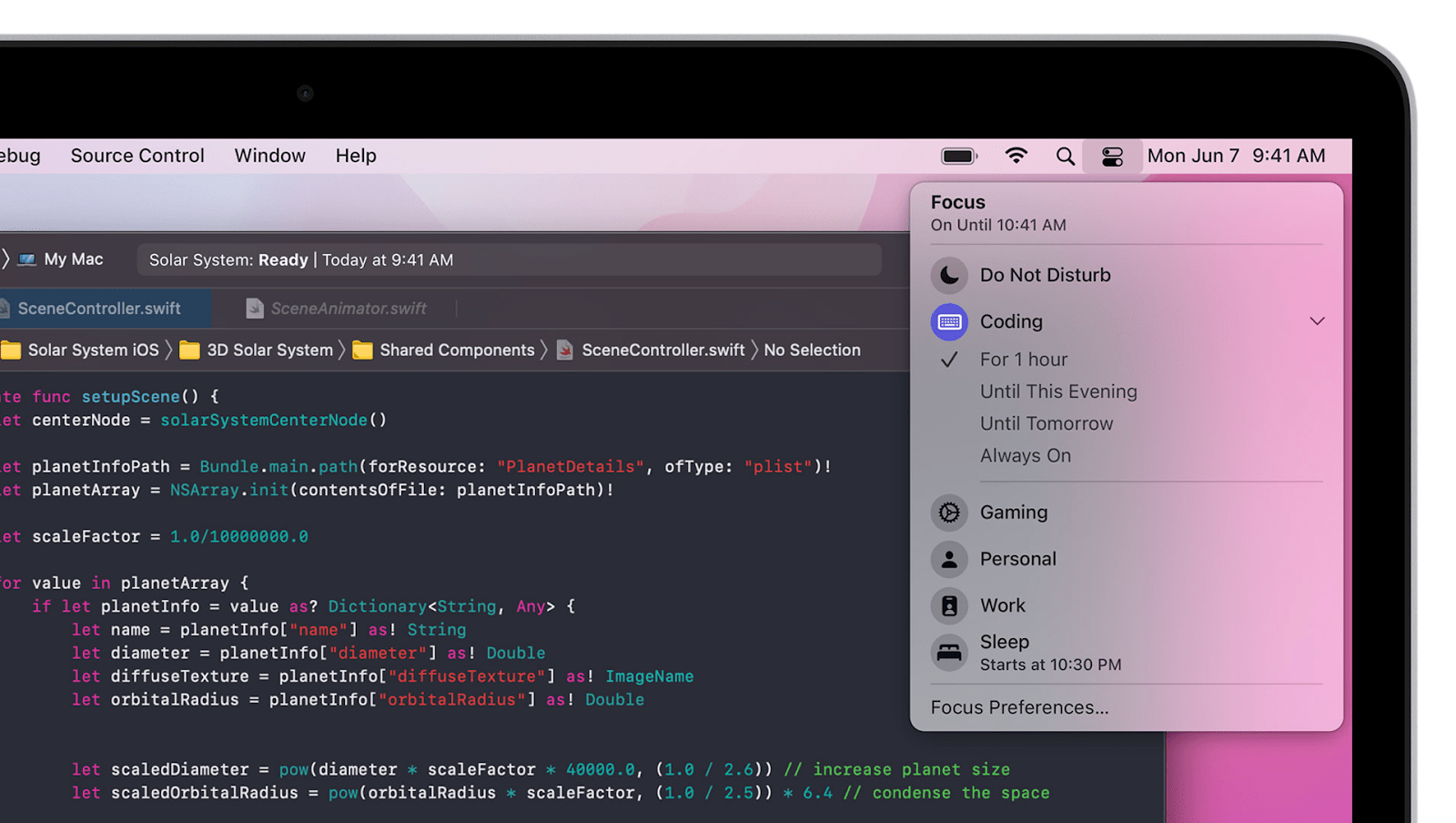Click solarSystemCenterNode call in code
The width and height of the screenshot is (1456, 823).
264,421
